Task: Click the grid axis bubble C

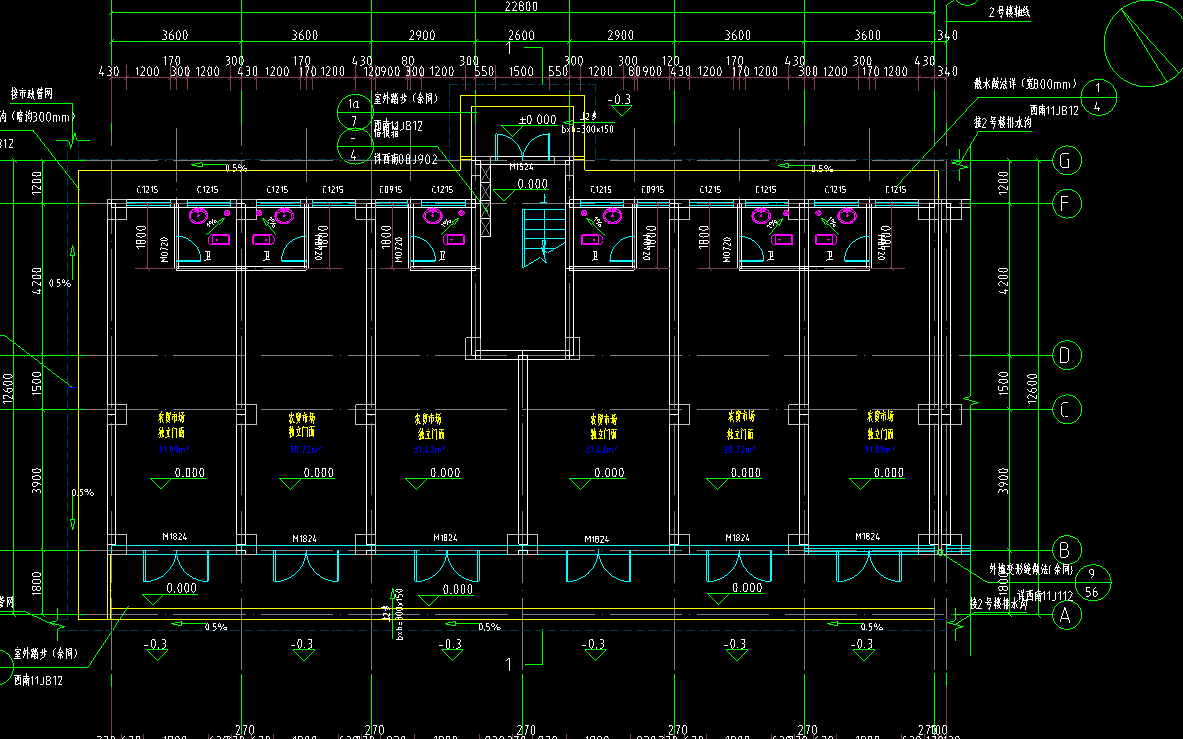Action: pos(1065,410)
